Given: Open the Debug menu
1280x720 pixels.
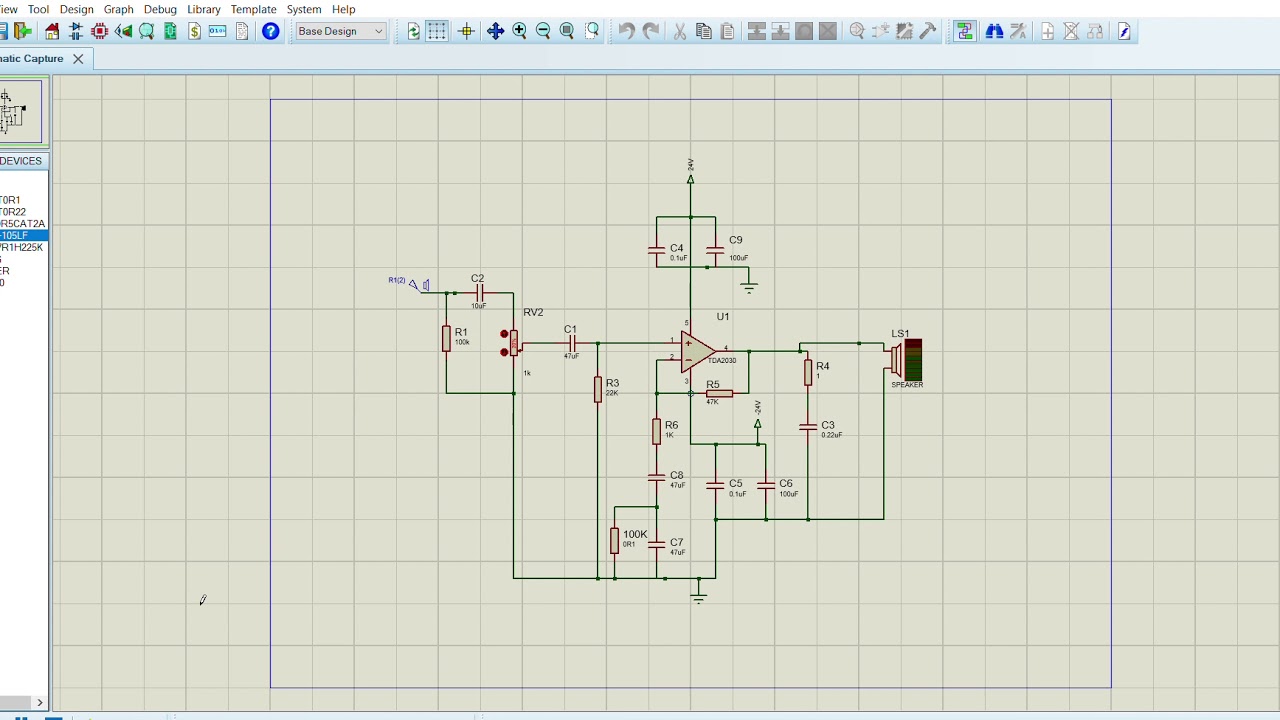Looking at the screenshot, I should pos(160,9).
